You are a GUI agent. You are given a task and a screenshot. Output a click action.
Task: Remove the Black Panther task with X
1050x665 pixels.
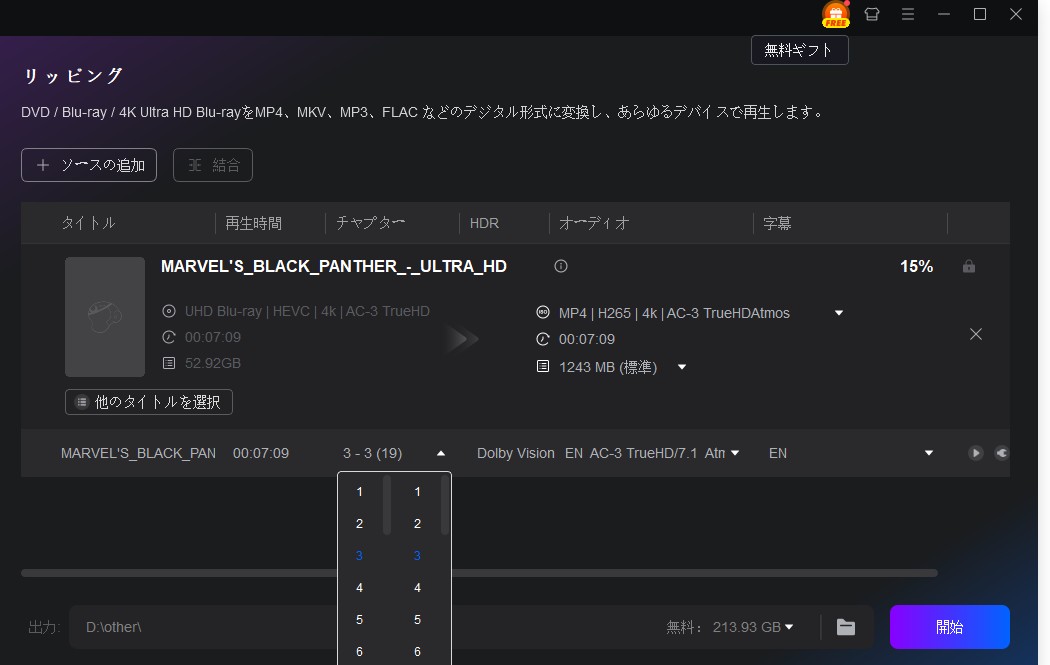coord(976,334)
